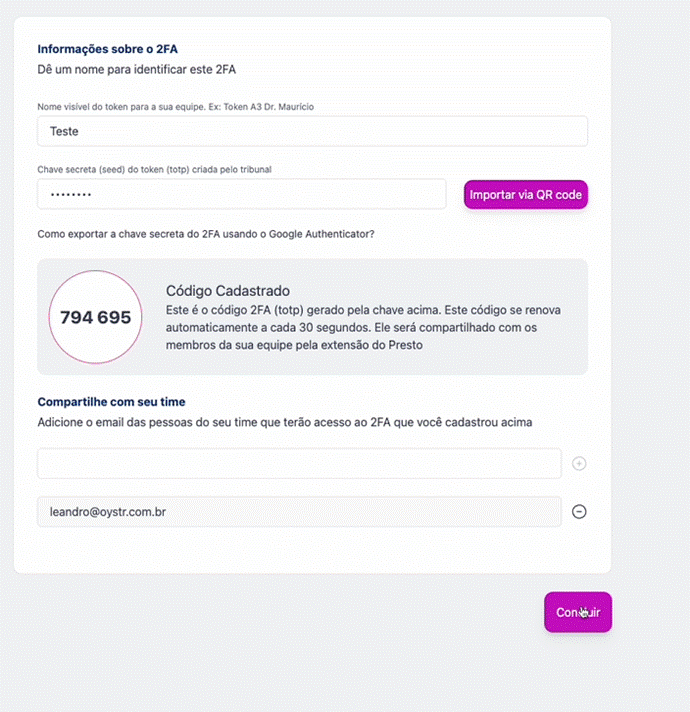Focus the masked secret key seed field
The height and width of the screenshot is (712, 690).
[x=242, y=194]
